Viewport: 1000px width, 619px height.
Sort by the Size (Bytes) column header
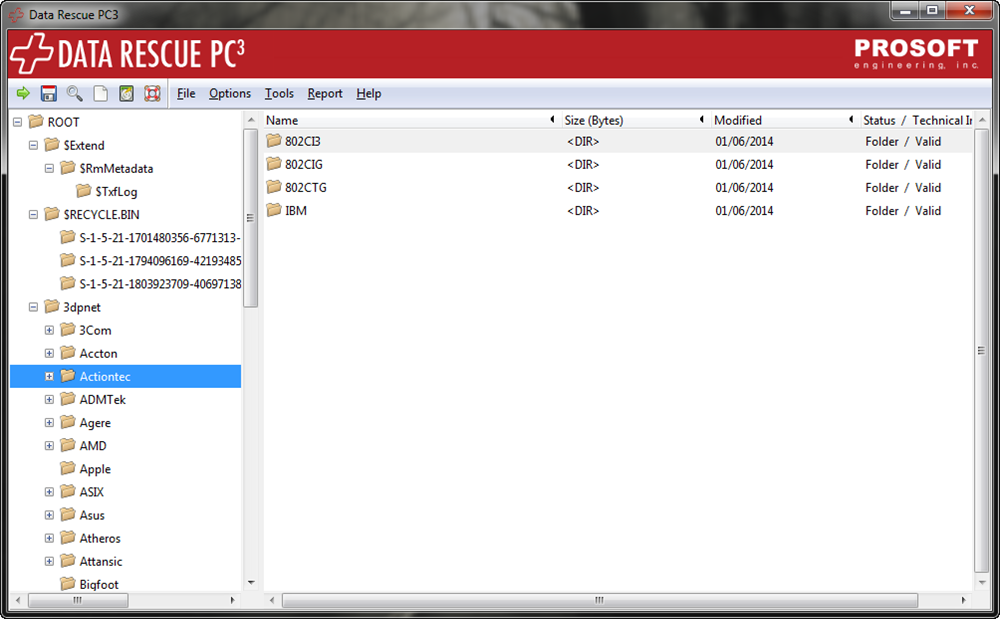point(634,120)
